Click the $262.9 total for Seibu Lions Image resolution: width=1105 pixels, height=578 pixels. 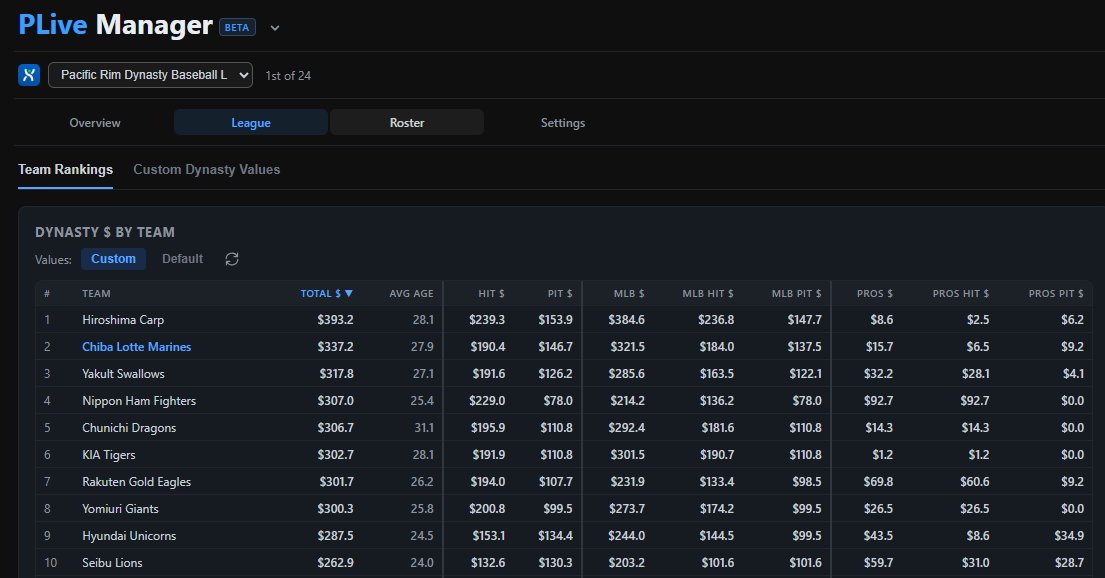tap(335, 562)
